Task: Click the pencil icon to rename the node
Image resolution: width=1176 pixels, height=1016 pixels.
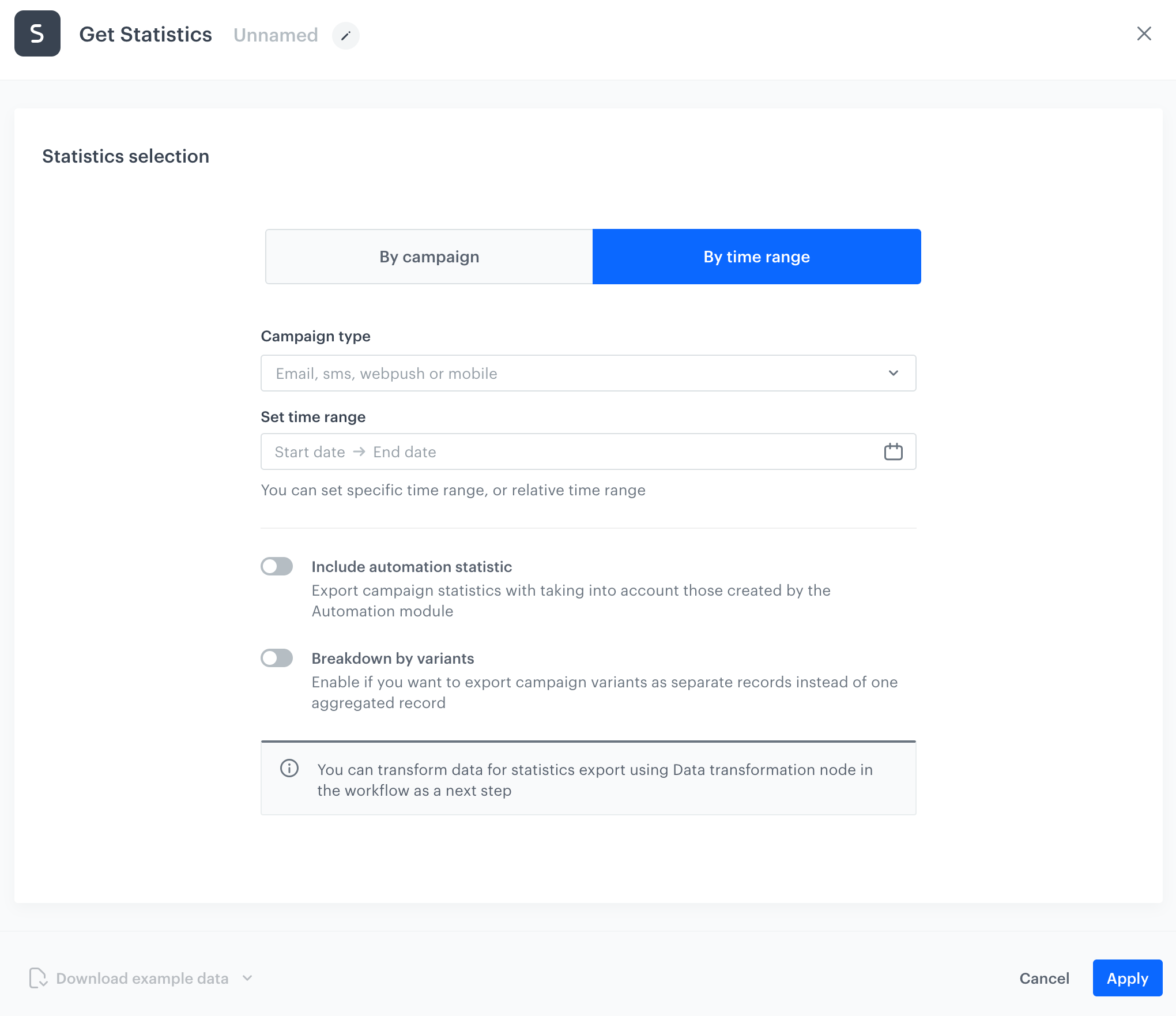Action: [346, 36]
